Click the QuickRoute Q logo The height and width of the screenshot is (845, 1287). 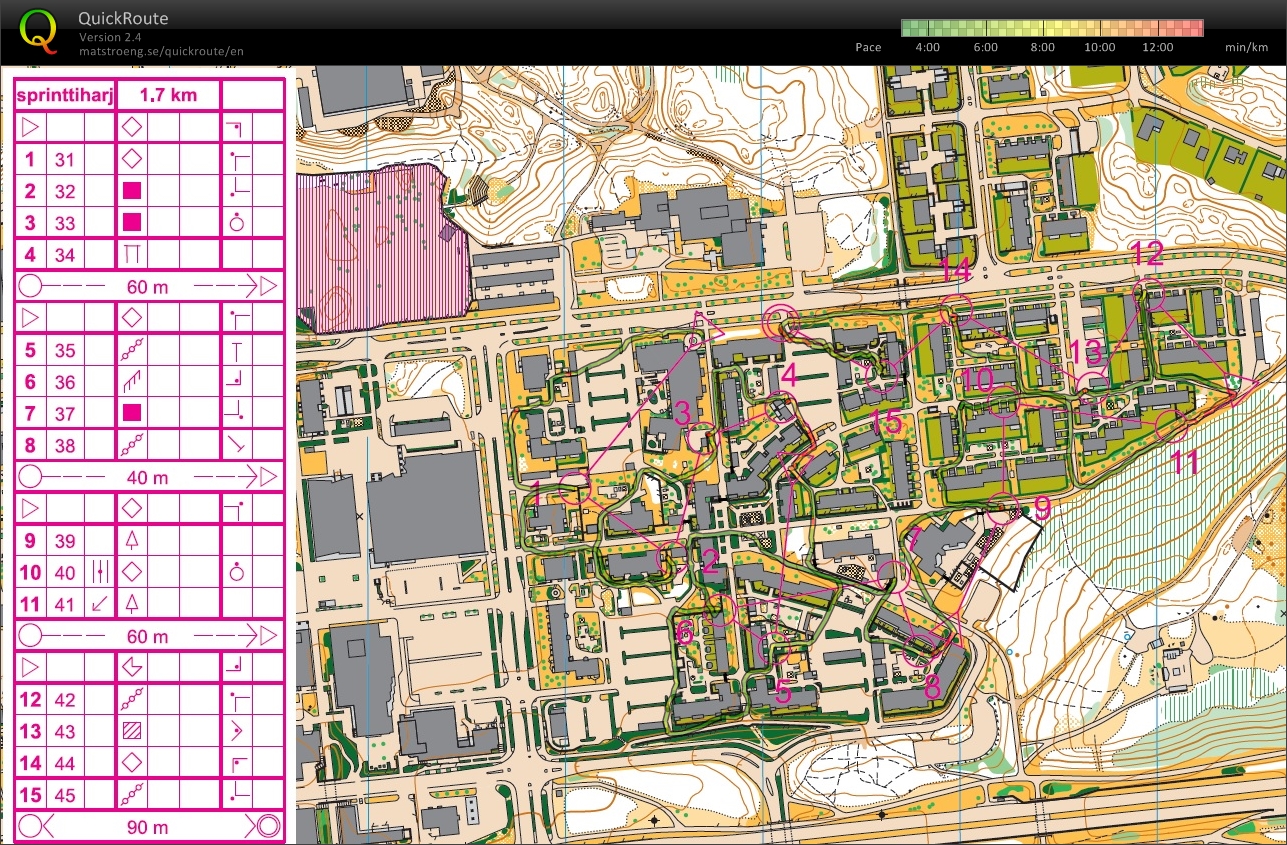(x=38, y=30)
